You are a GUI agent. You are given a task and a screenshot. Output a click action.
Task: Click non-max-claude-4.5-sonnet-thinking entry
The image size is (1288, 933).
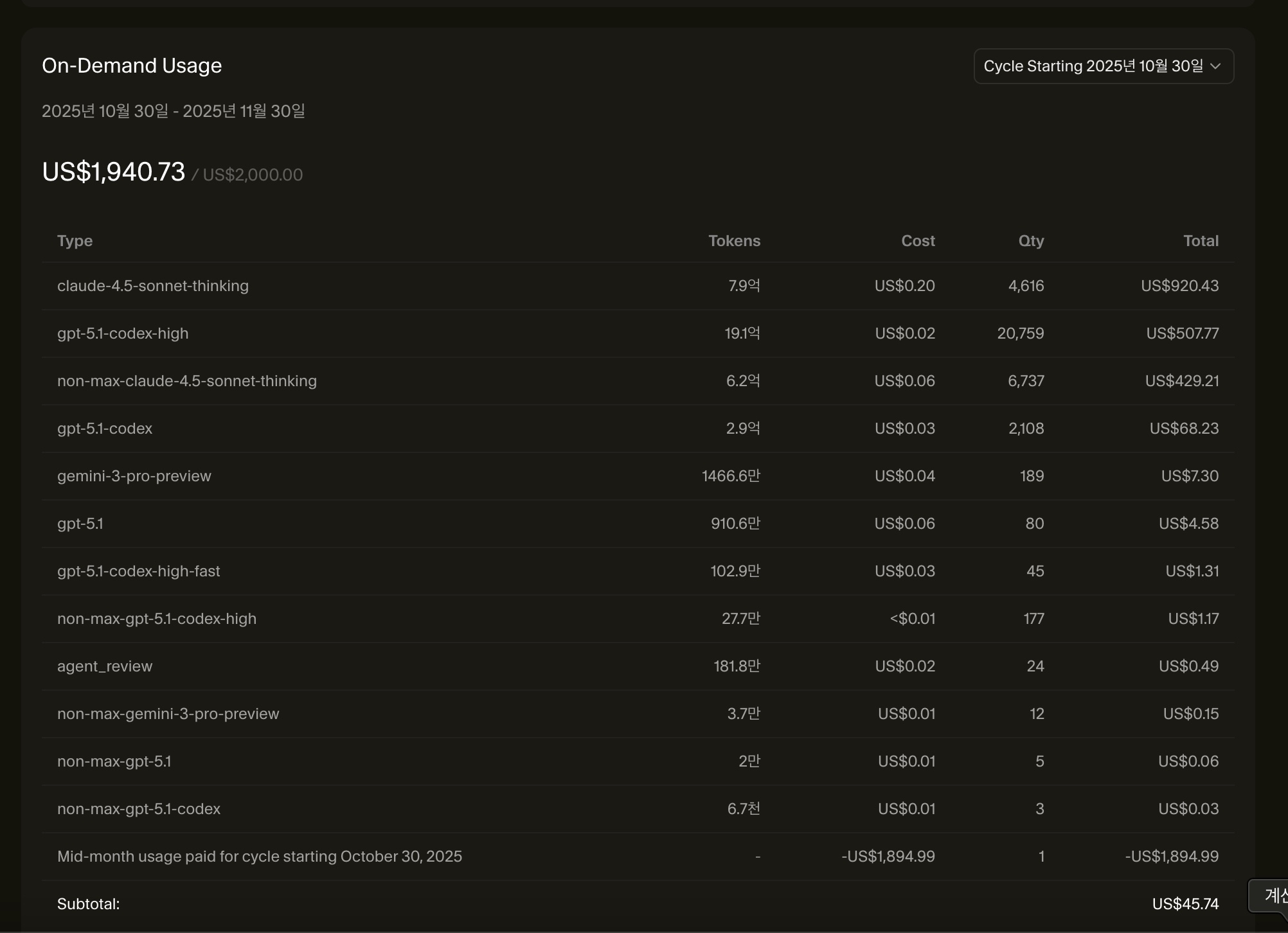coord(187,381)
